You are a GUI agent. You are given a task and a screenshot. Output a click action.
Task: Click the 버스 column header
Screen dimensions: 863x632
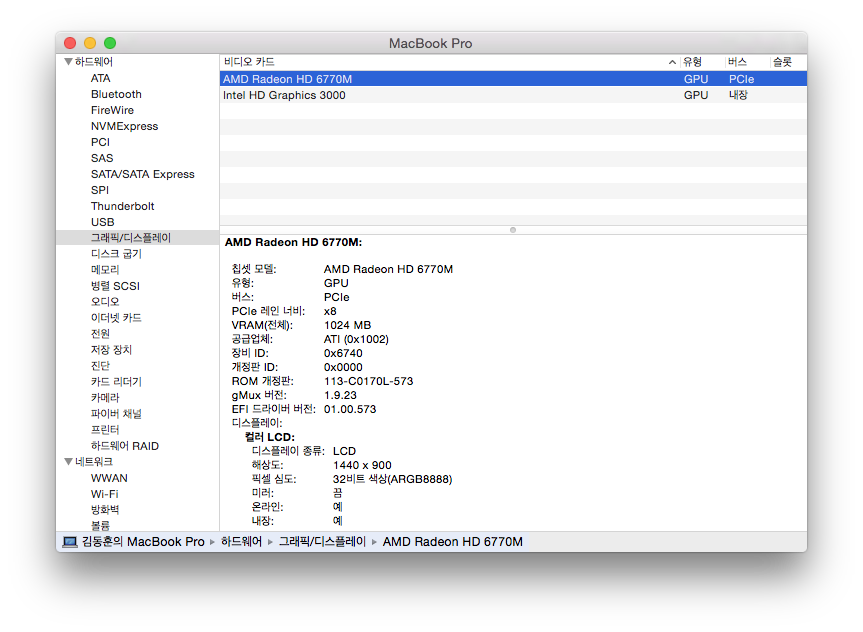pyautogui.click(x=737, y=62)
